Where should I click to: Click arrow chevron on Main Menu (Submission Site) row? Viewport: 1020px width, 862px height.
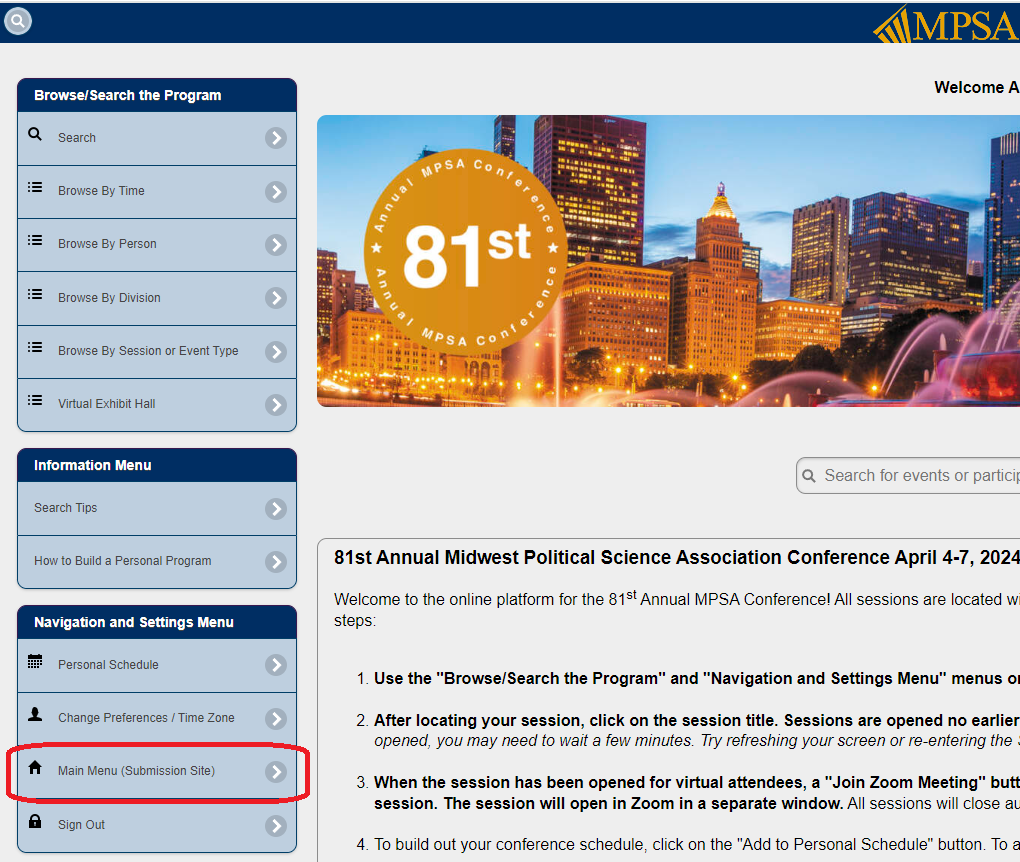[x=276, y=772]
